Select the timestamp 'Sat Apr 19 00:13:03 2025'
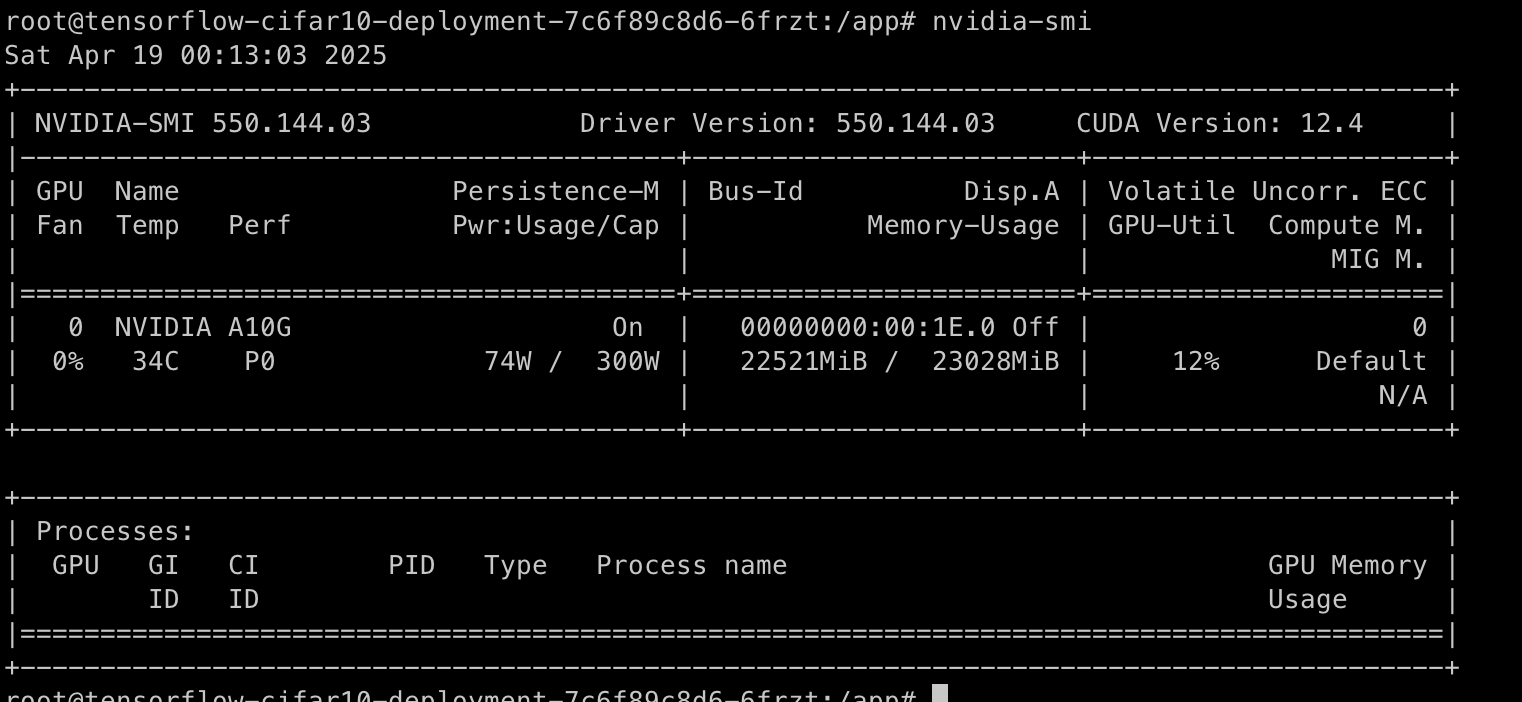The width and height of the screenshot is (1522, 702). click(x=196, y=55)
